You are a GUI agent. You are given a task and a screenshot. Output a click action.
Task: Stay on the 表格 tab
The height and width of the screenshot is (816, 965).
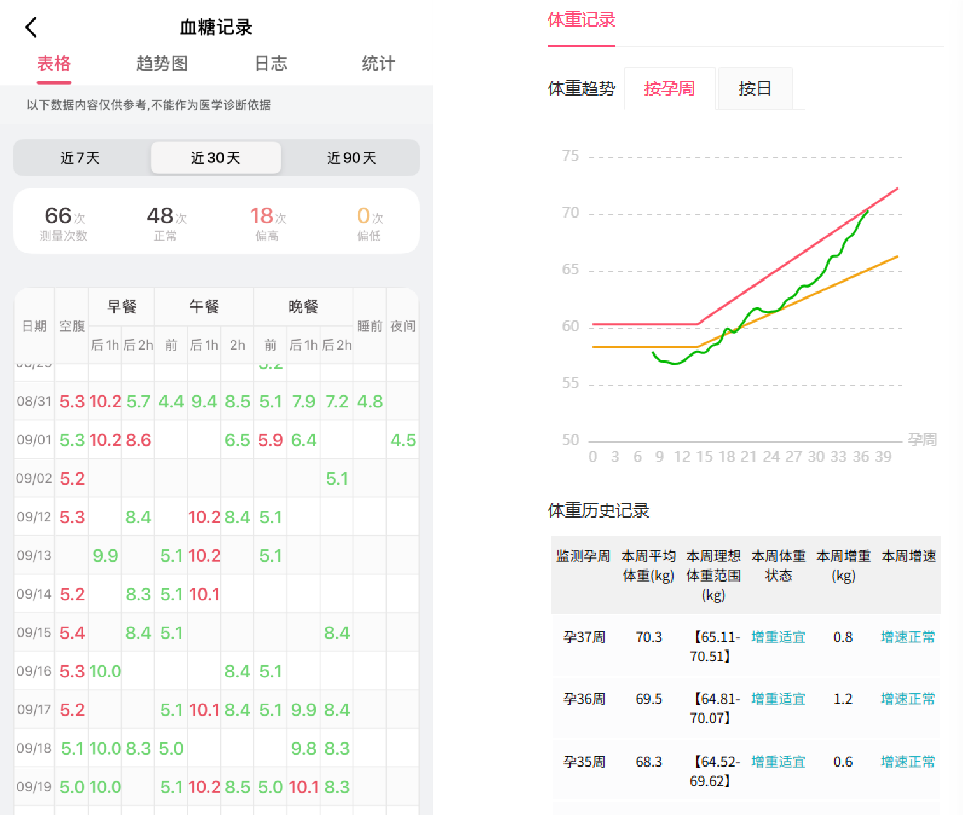pos(54,63)
